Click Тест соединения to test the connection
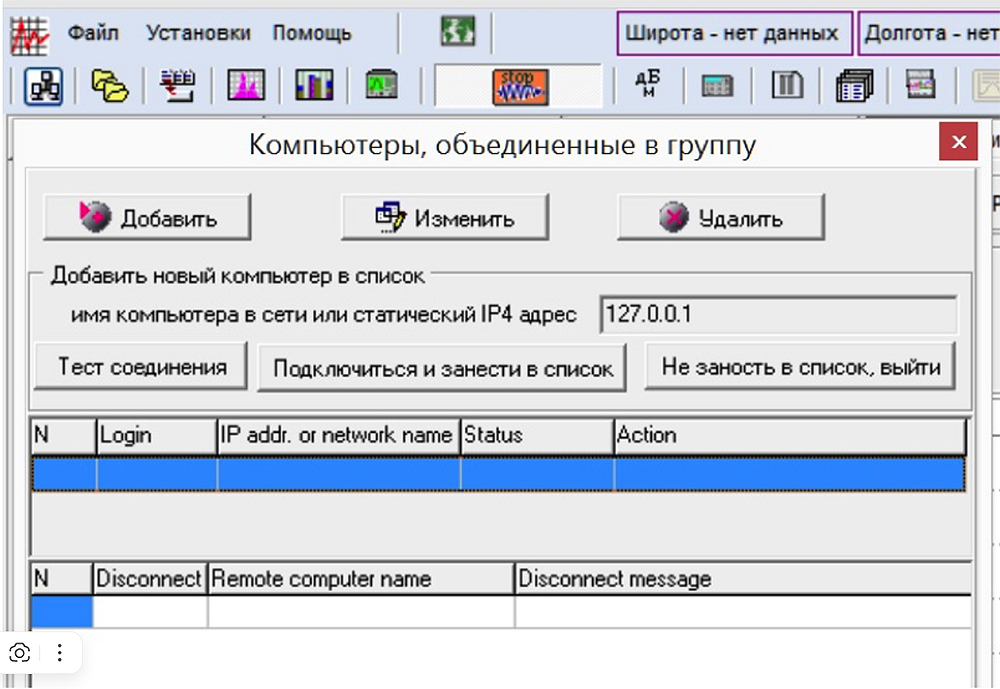This screenshot has width=1000, height=689. 142,366
